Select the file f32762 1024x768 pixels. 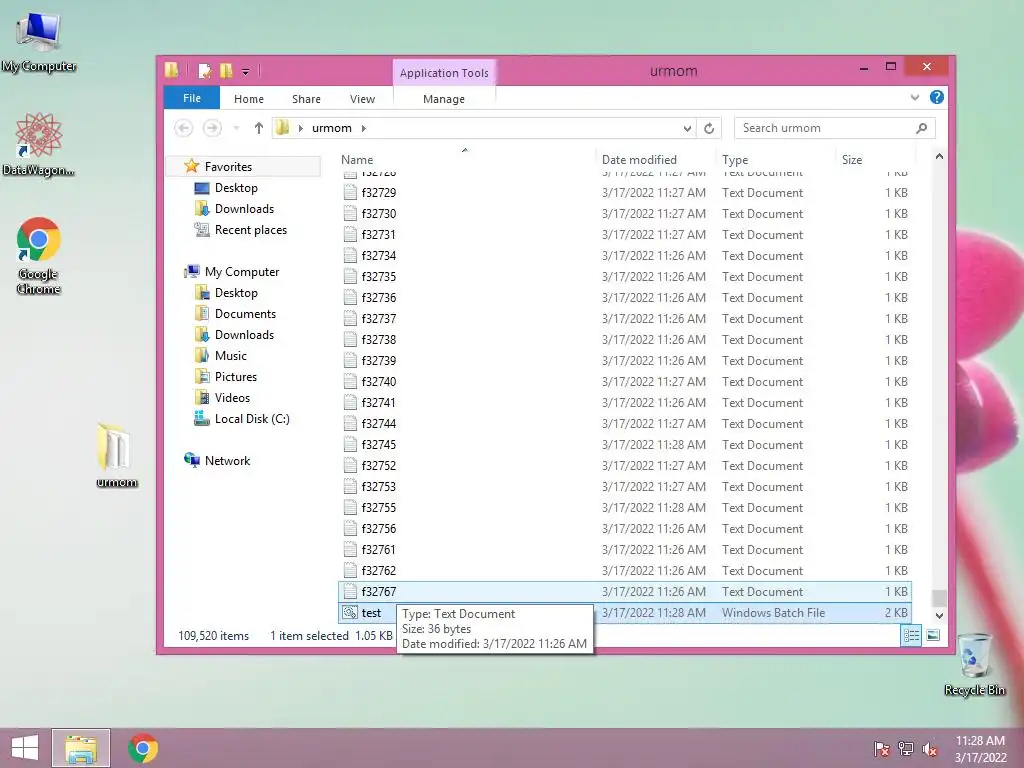(x=625, y=571)
